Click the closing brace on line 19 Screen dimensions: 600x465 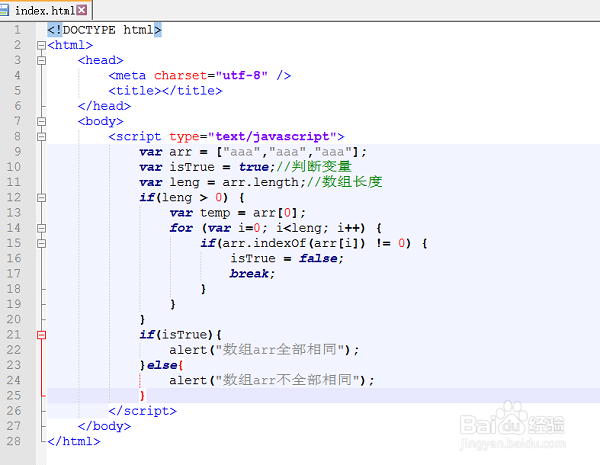[x=173, y=304]
